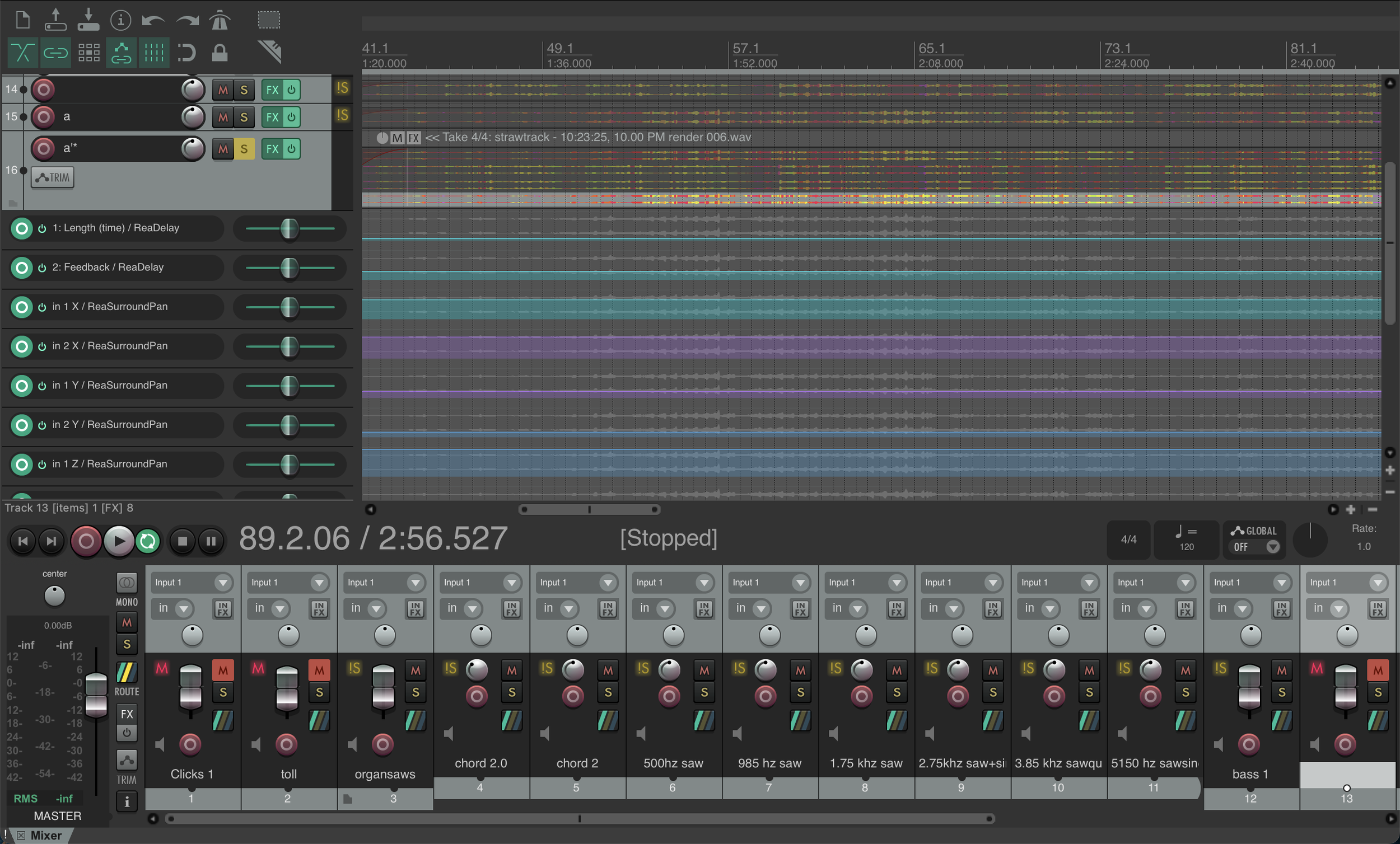Viewport: 1400px width, 844px height.
Task: Toggle FX bypass power on track 14
Action: (291, 90)
